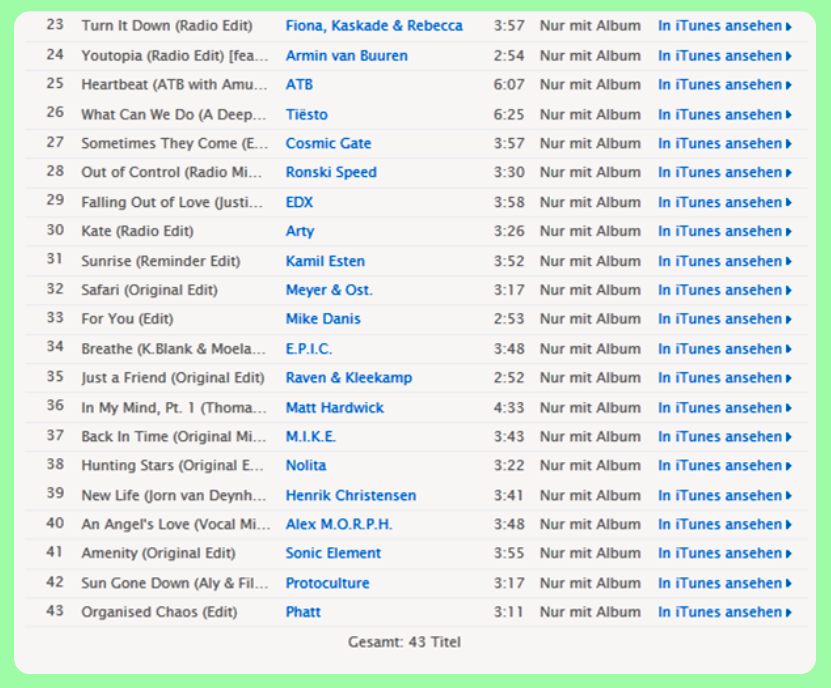The image size is (831, 688).
Task: Select track title Amenity (Original Edit)
Action: 158,553
